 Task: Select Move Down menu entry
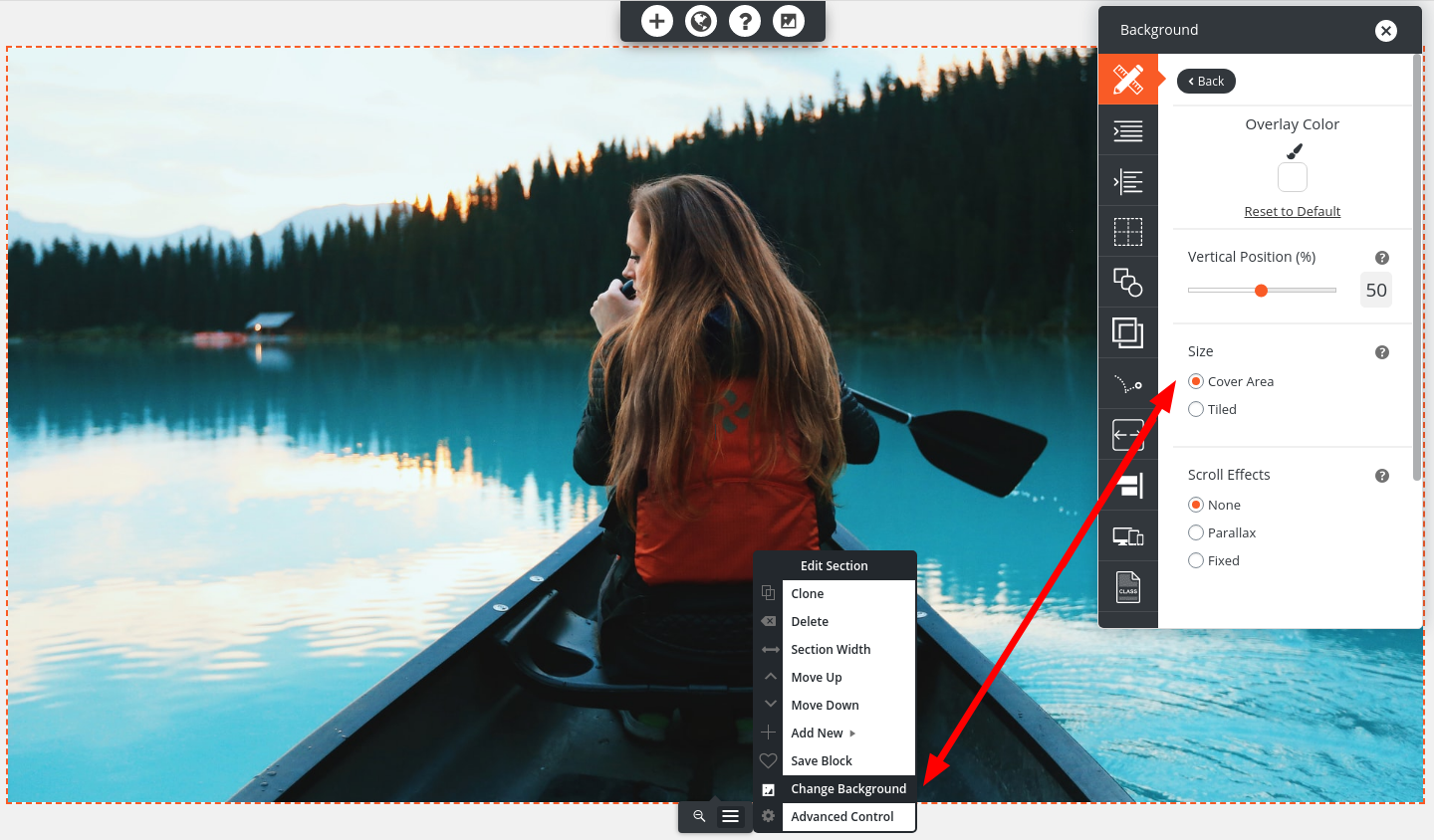pos(848,705)
